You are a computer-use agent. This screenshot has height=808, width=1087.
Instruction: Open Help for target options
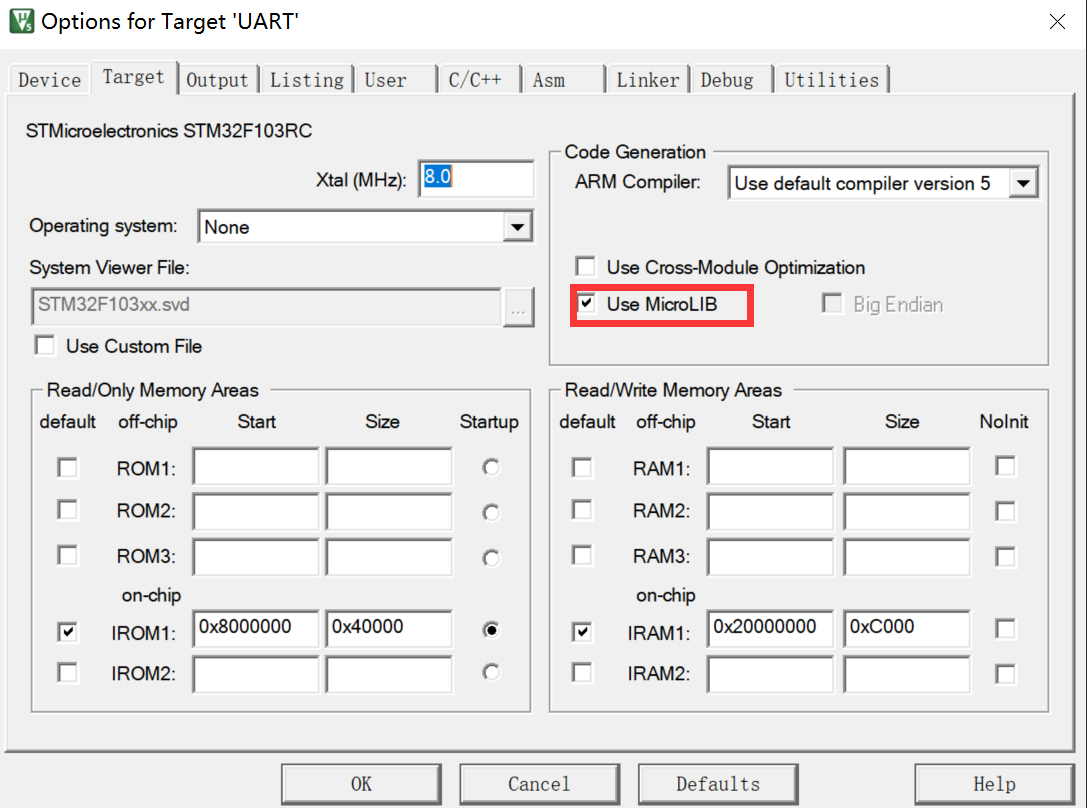click(x=994, y=784)
